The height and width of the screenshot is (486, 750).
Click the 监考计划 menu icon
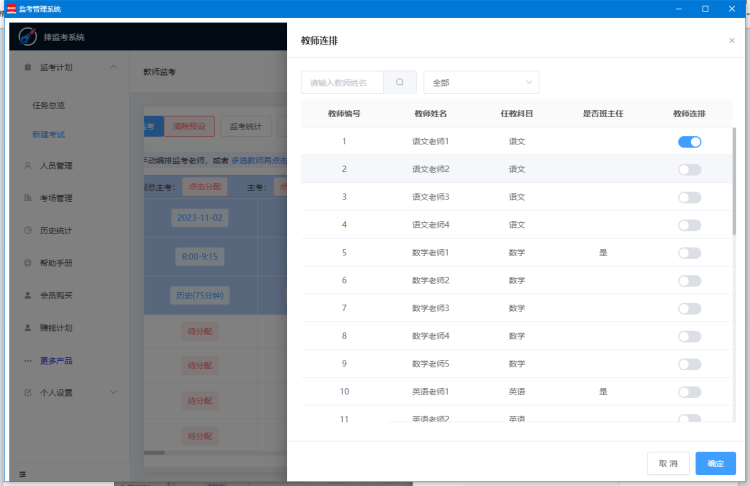(x=28, y=67)
